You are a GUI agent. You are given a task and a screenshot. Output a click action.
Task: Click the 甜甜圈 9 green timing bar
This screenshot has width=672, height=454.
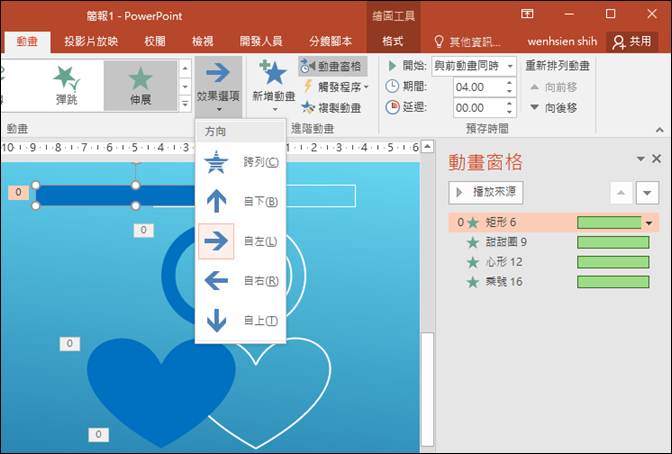tap(613, 242)
